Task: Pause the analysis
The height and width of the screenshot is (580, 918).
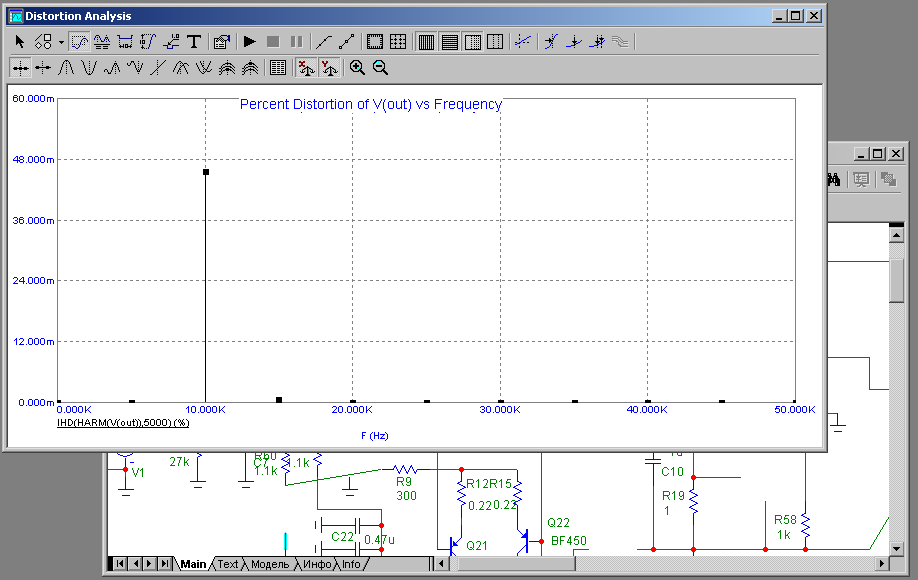Action: pyautogui.click(x=296, y=42)
